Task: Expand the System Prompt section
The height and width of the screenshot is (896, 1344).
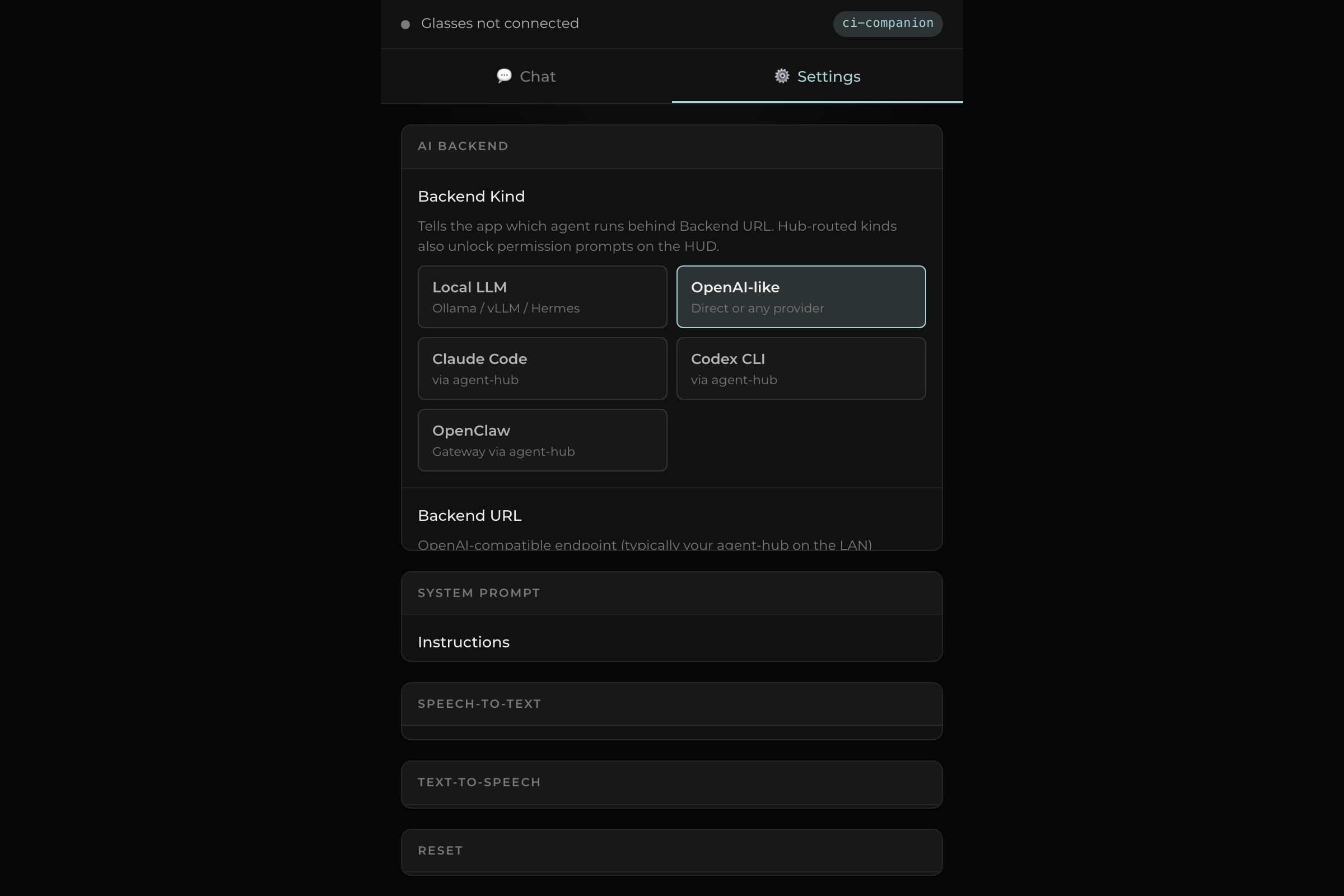Action: click(x=671, y=593)
